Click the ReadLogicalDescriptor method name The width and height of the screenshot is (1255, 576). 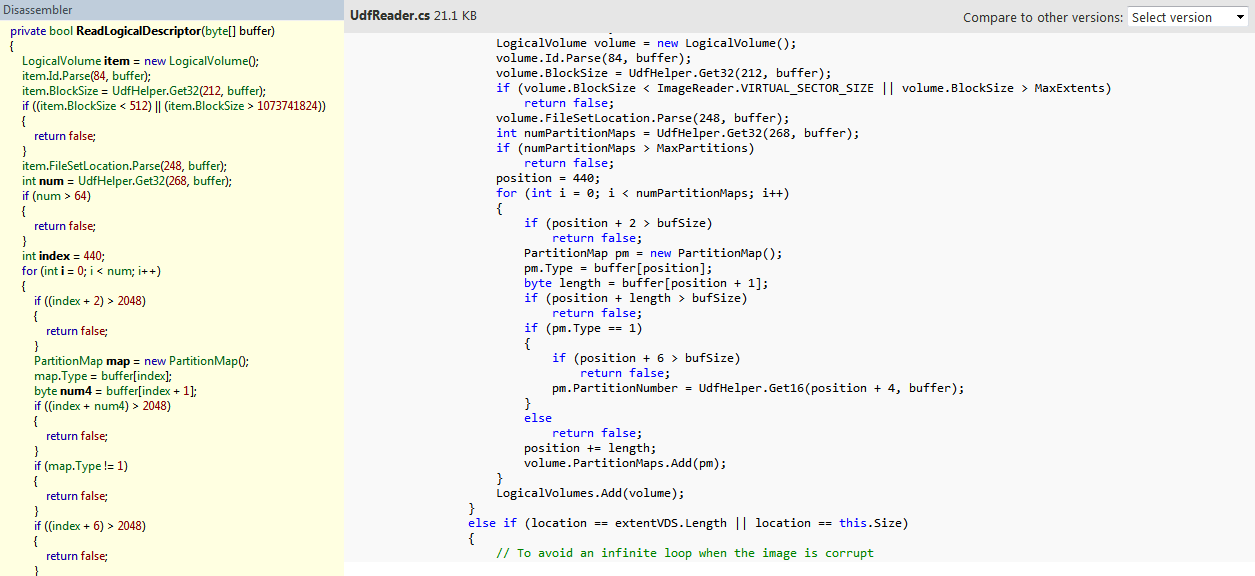click(x=138, y=31)
